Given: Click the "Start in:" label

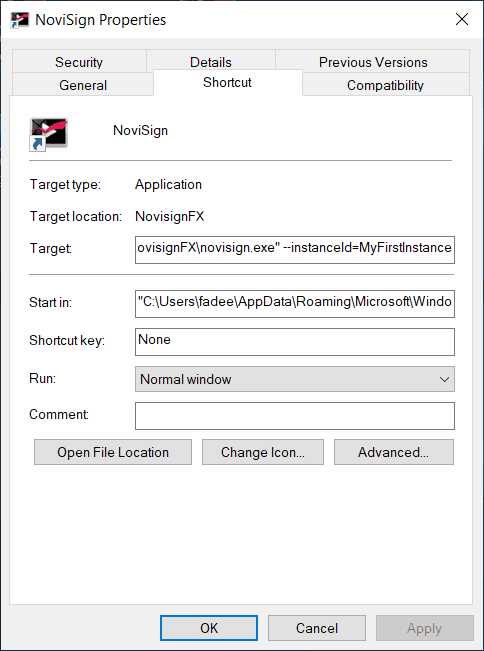Looking at the screenshot, I should pyautogui.click(x=50, y=302).
